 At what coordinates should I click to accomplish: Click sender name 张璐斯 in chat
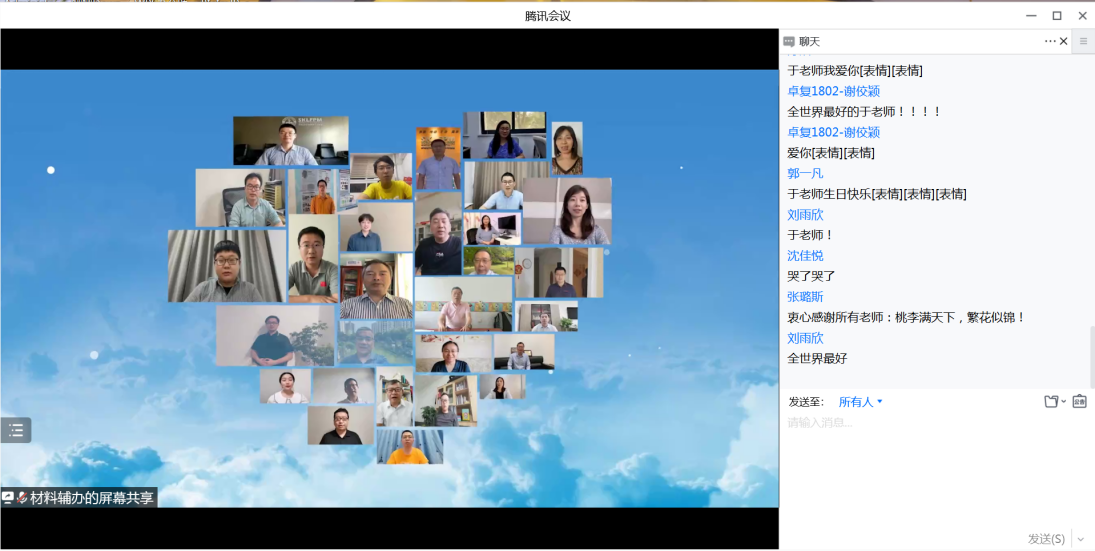(x=805, y=296)
